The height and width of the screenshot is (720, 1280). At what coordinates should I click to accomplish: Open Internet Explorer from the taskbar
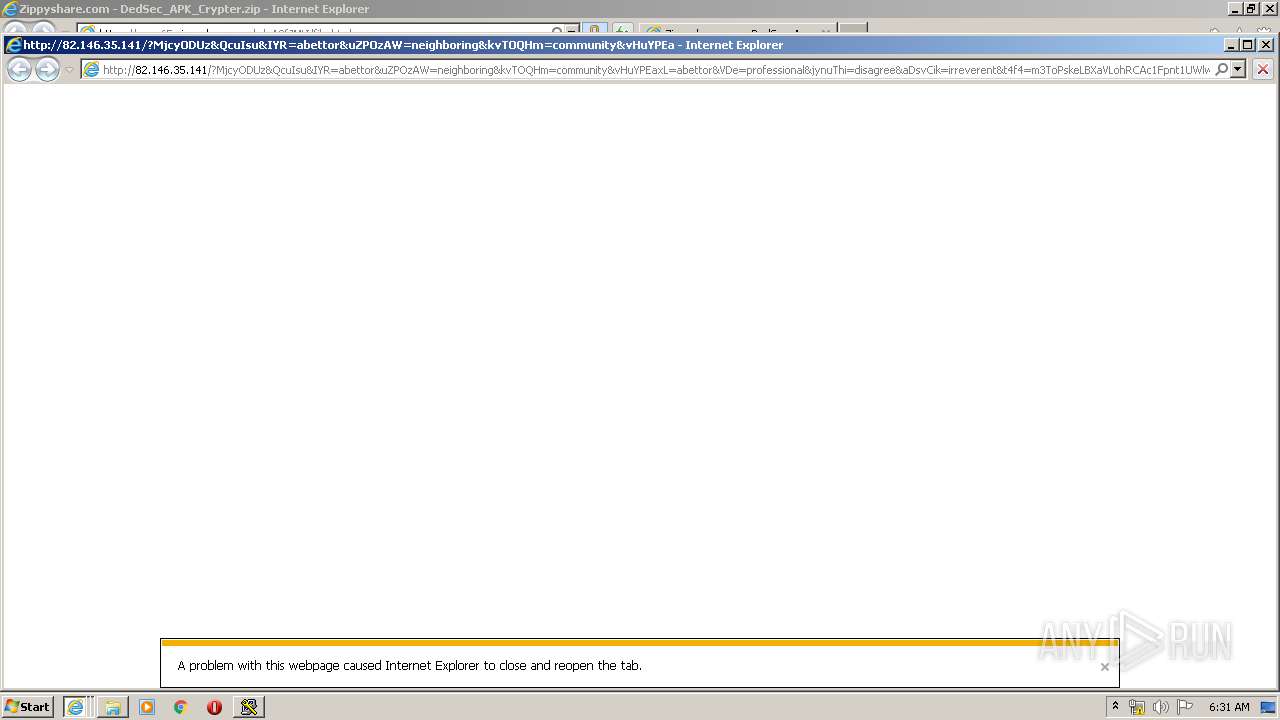[76, 707]
